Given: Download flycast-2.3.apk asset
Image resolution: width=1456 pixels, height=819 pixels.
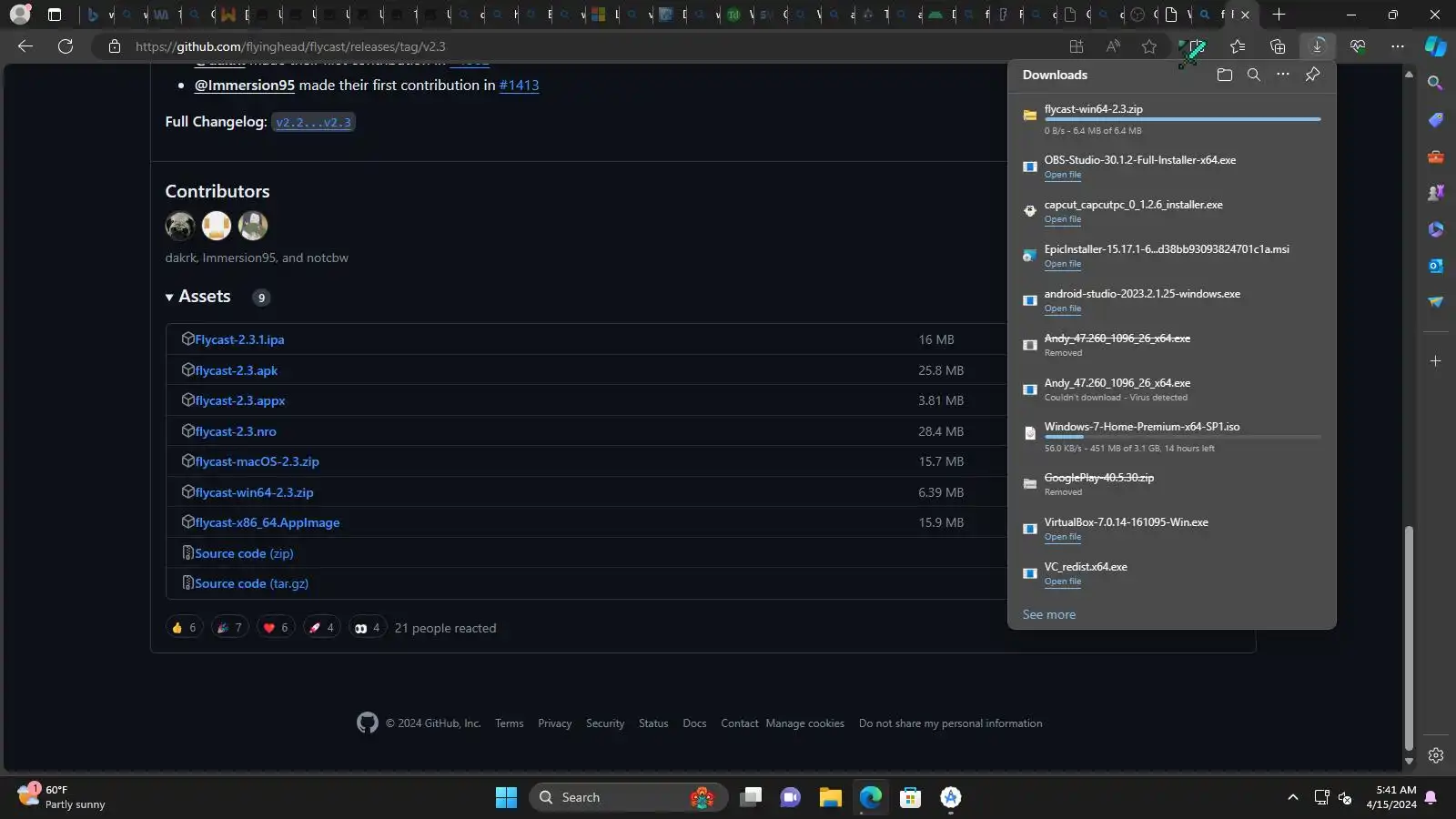Looking at the screenshot, I should (x=236, y=370).
